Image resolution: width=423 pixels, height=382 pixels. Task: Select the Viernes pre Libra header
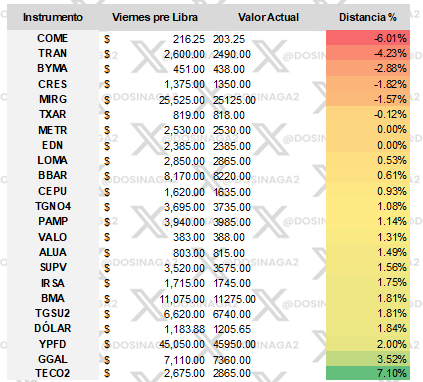click(x=155, y=17)
